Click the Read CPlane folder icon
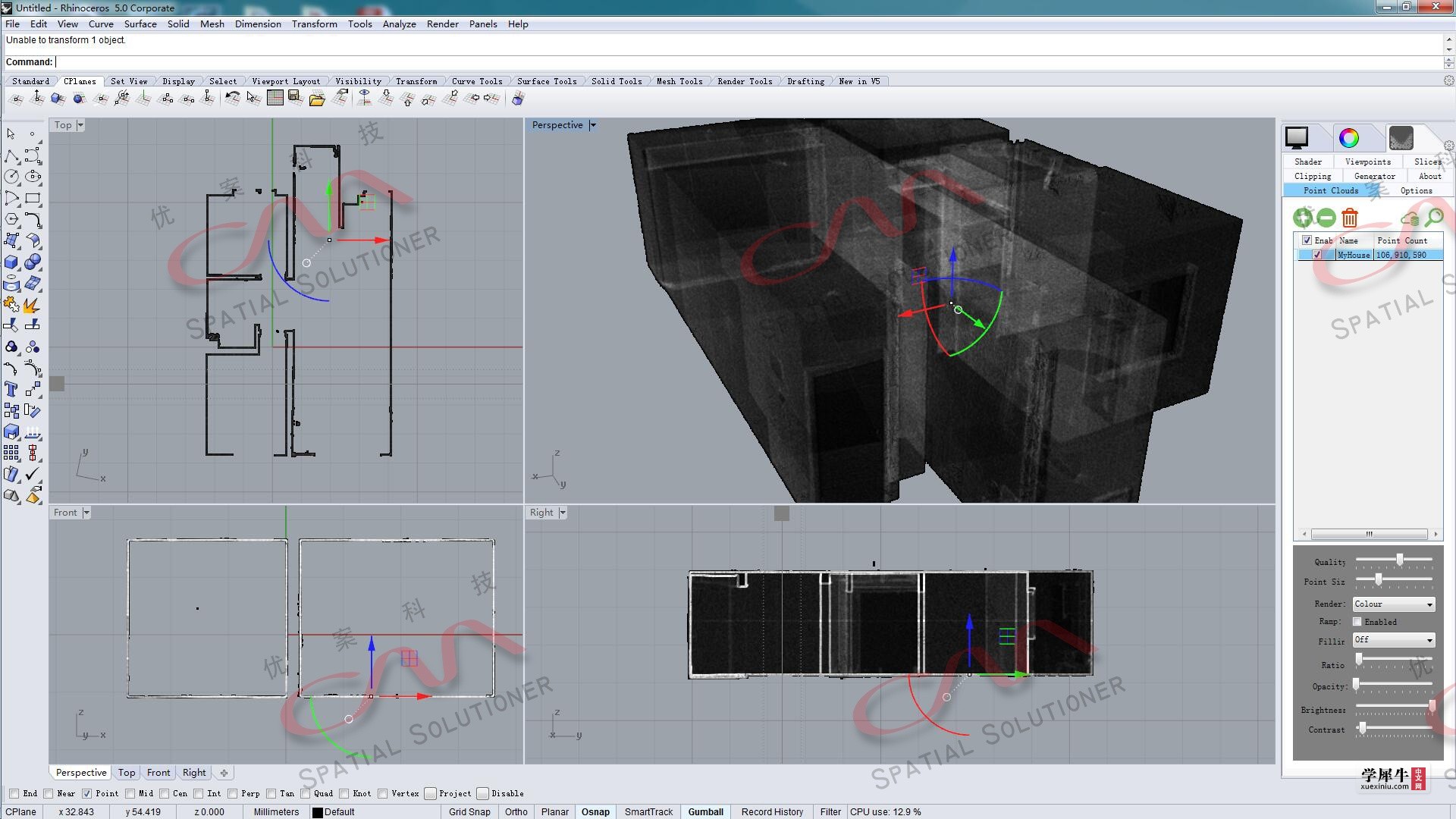Screen dimensions: 1456x819 coord(317,98)
